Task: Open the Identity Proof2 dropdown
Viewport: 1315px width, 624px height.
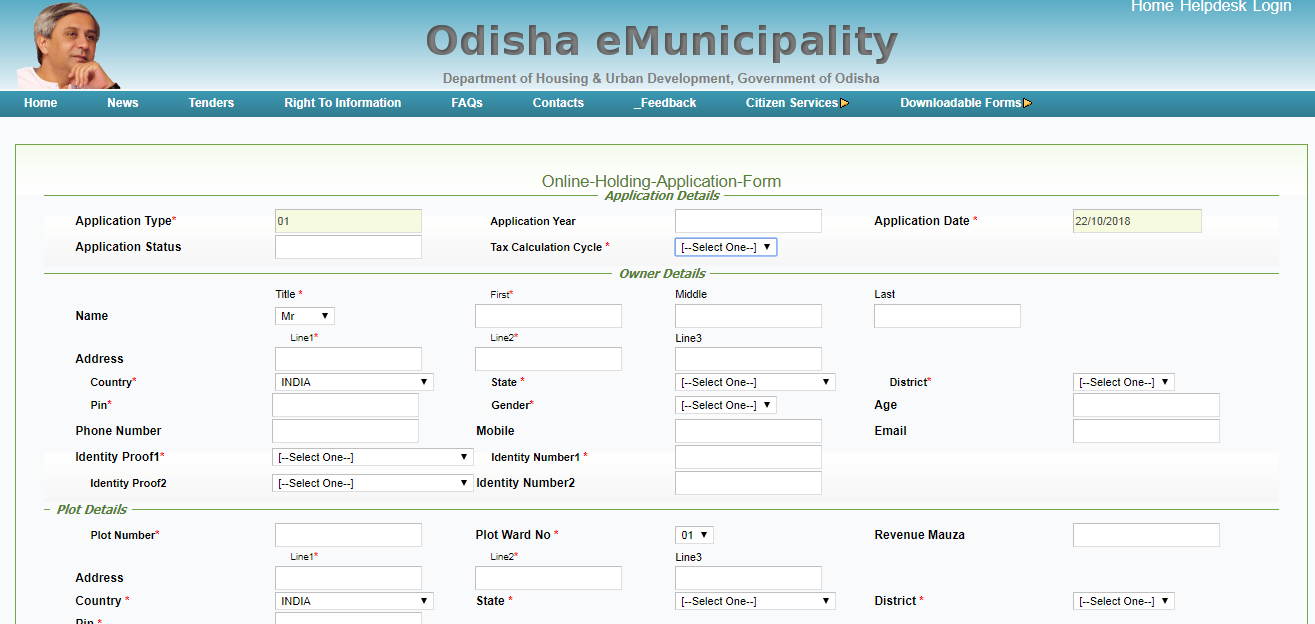Action: tap(372, 482)
